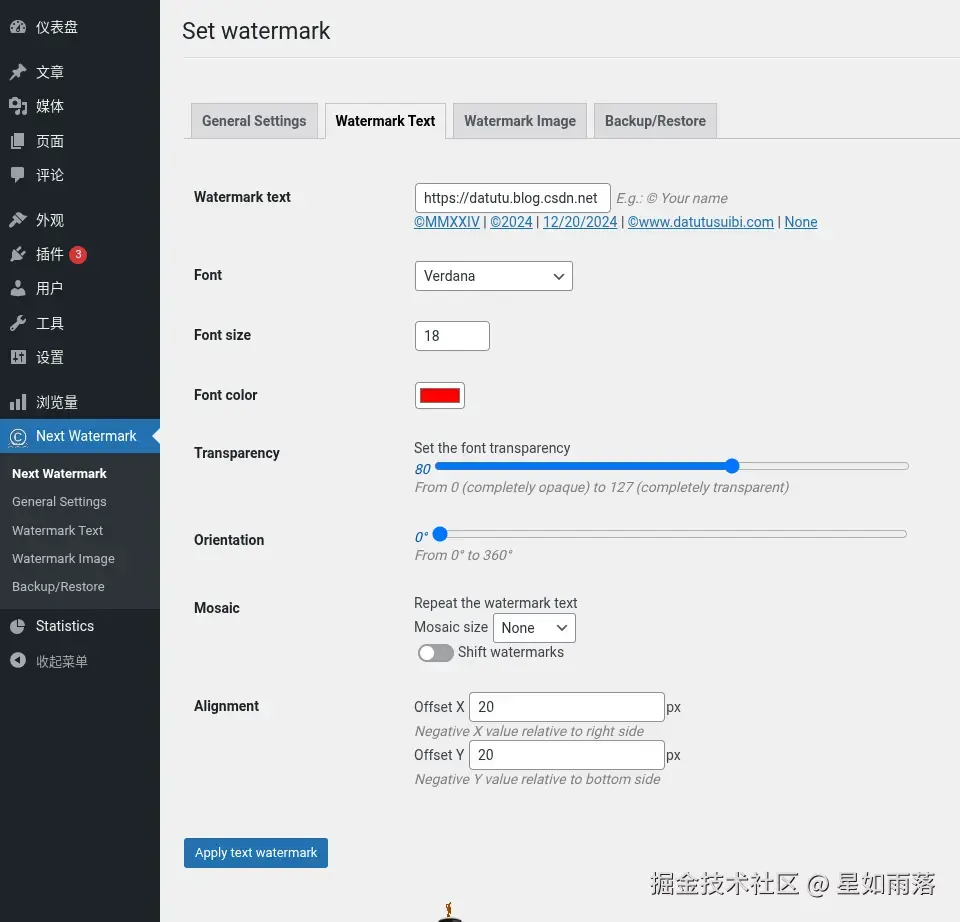This screenshot has width=960, height=922.
Task: Click the 'Repeat the watermark text' label
Action: 495,603
